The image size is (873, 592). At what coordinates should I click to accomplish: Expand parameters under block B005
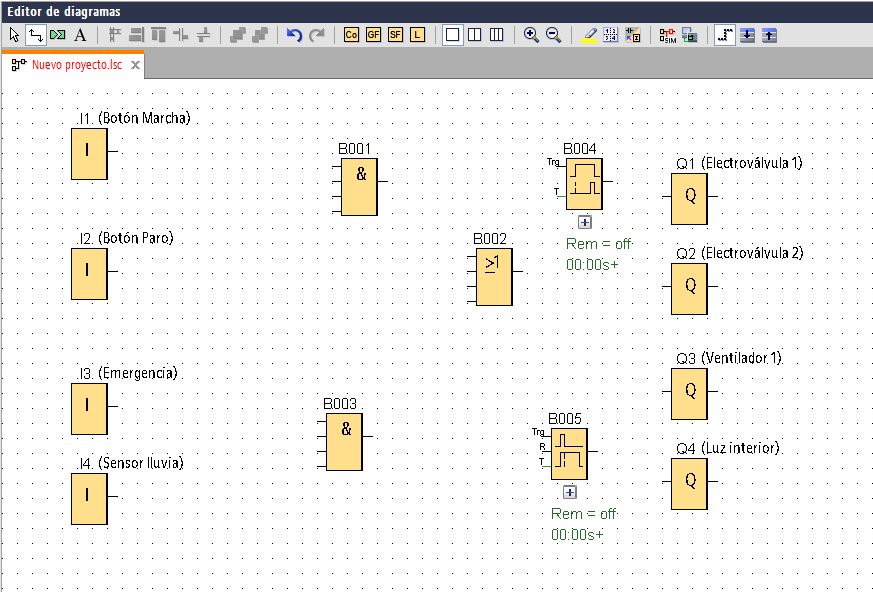pyautogui.click(x=570, y=492)
